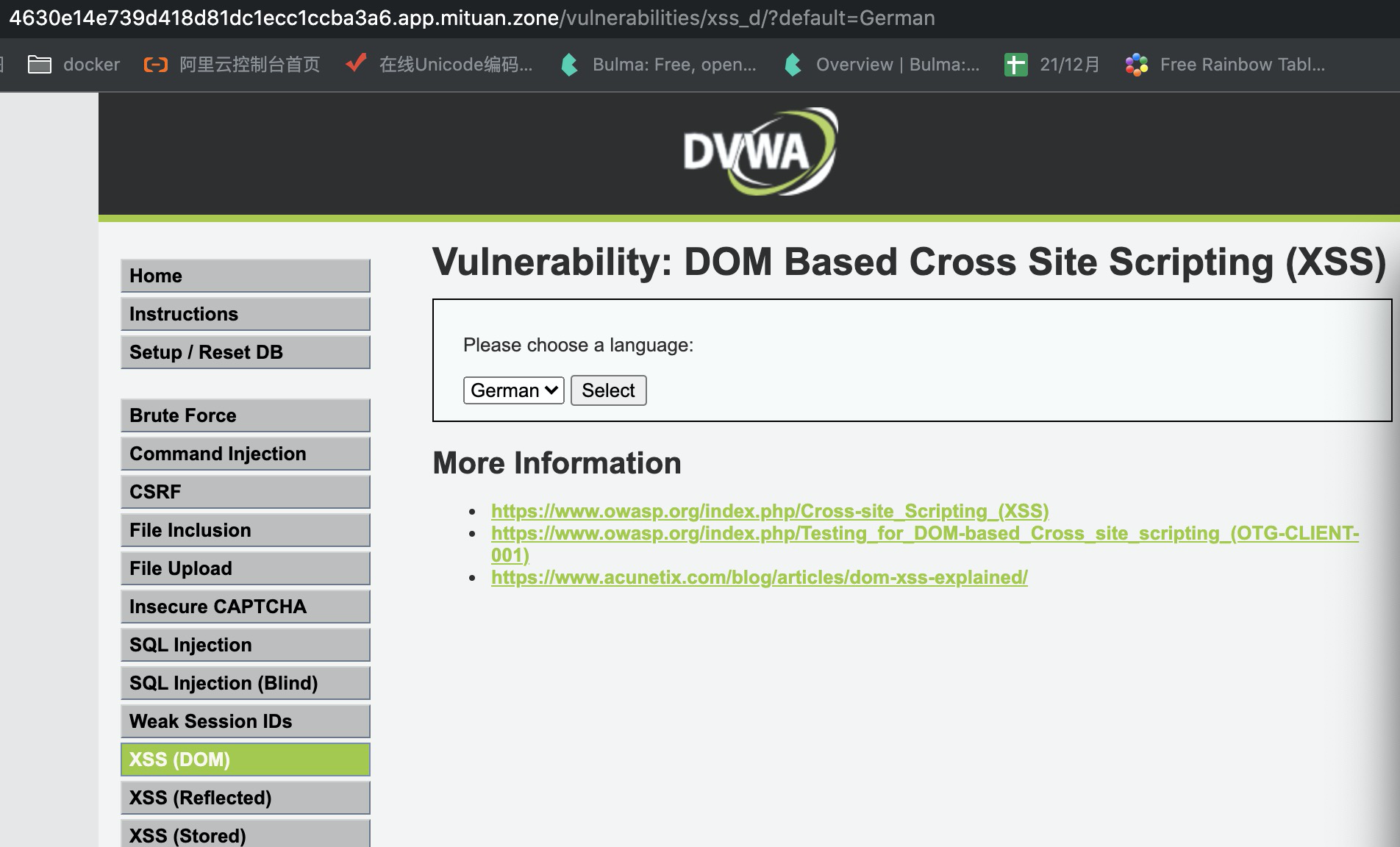Click the URL in the address bar

coord(471,18)
